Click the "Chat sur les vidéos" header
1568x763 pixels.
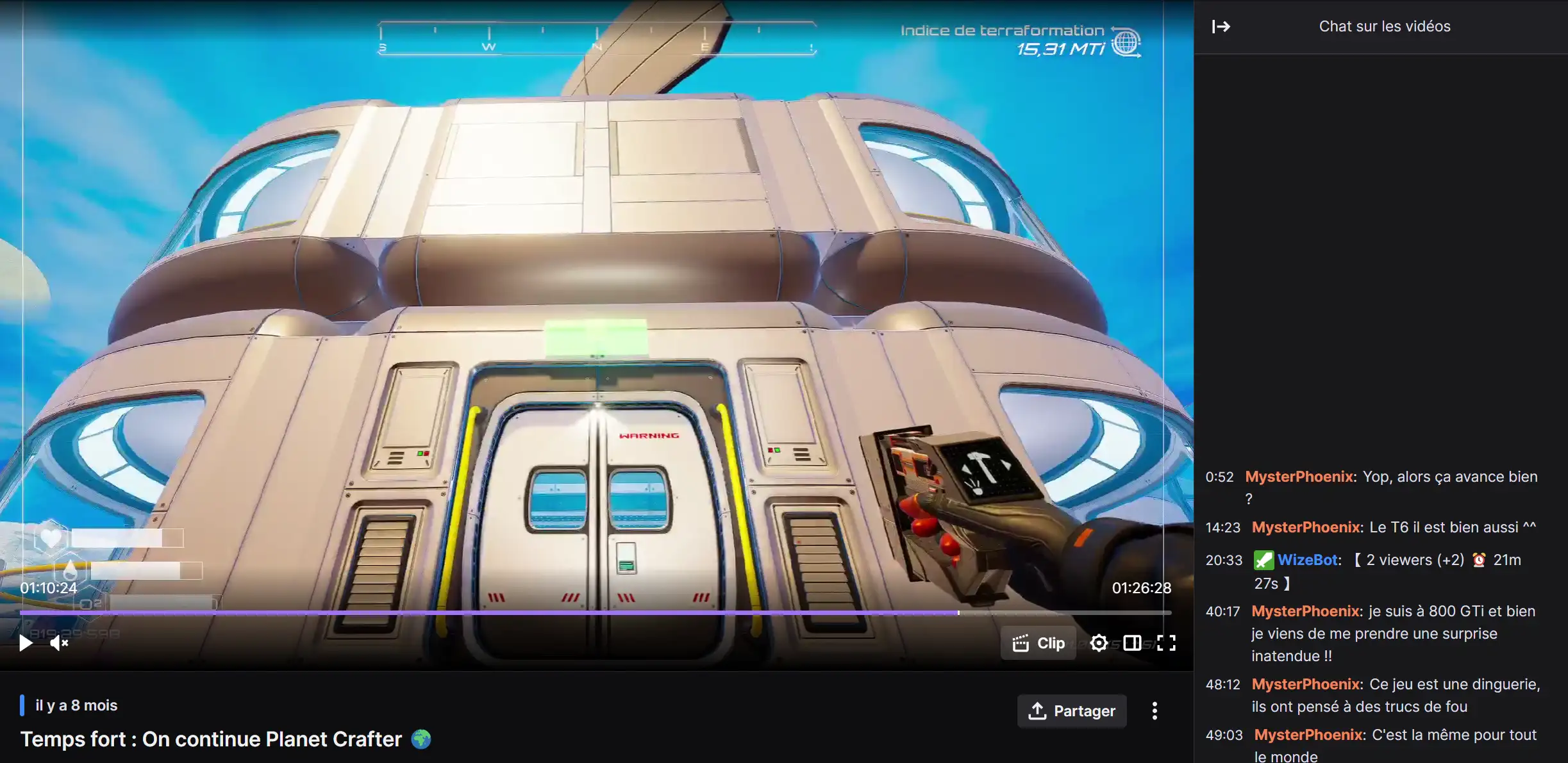pos(1385,26)
